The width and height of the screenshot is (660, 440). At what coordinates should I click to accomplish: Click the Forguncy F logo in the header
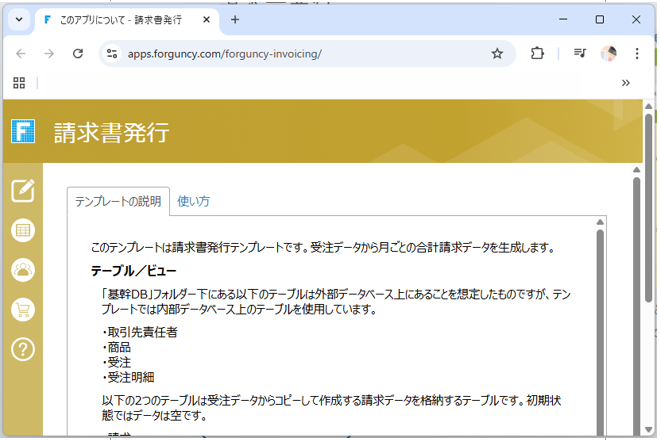pos(22,131)
